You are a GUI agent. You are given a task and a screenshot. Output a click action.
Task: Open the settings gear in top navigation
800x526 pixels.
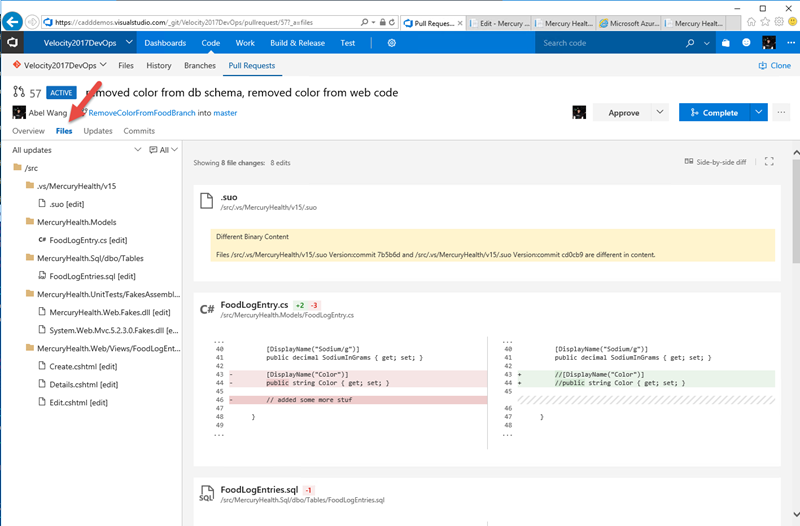(392, 43)
